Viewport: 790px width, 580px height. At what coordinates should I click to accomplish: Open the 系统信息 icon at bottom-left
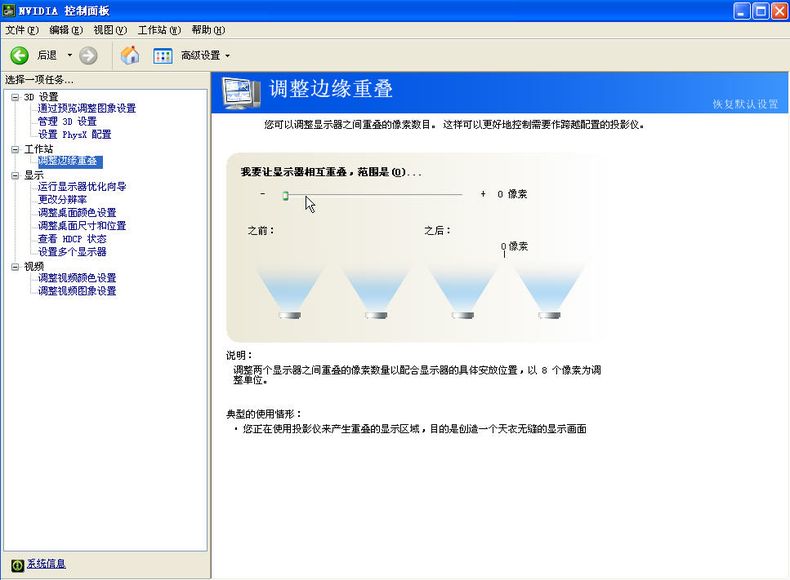click(x=17, y=565)
